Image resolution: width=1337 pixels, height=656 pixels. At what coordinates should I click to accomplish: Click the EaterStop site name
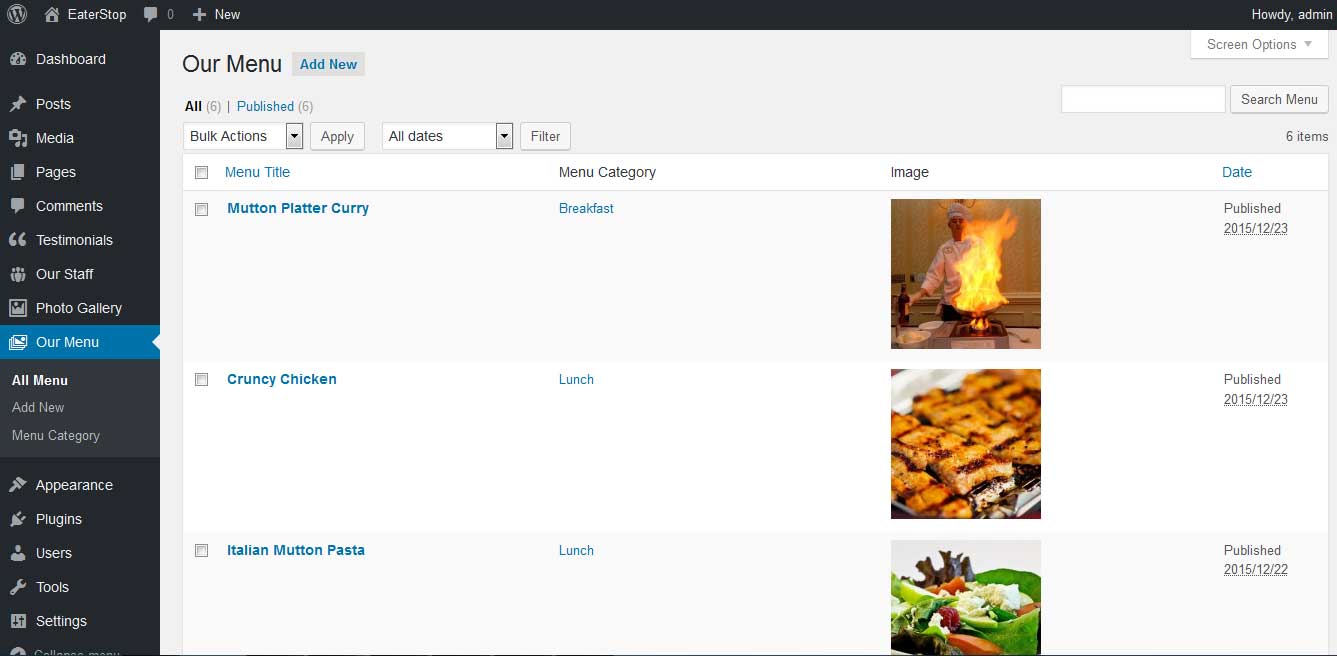[97, 14]
